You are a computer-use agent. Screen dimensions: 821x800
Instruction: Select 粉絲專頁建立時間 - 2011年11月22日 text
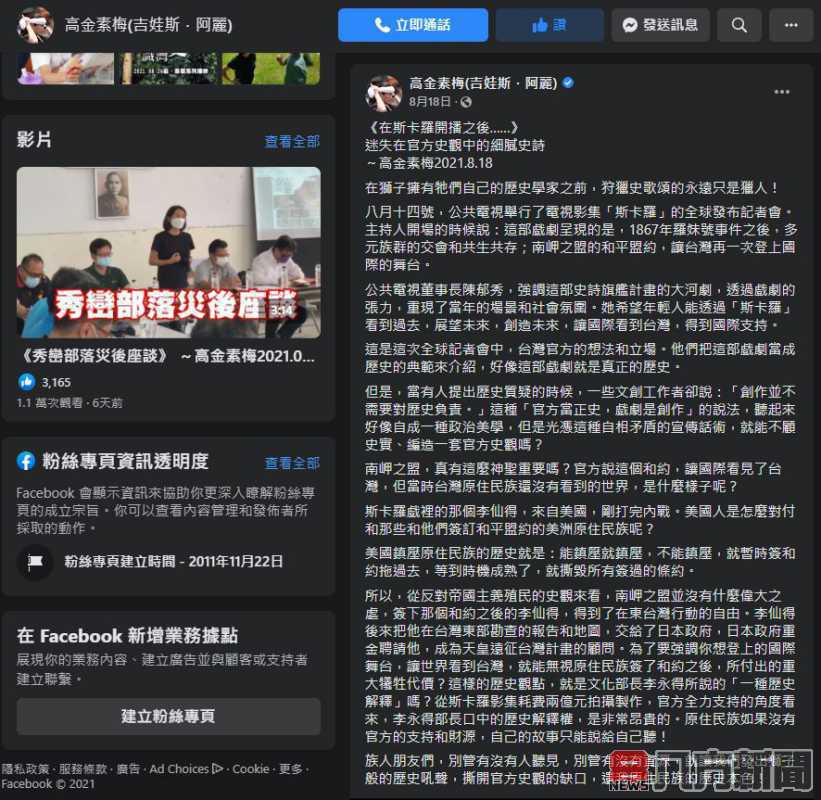(x=174, y=561)
